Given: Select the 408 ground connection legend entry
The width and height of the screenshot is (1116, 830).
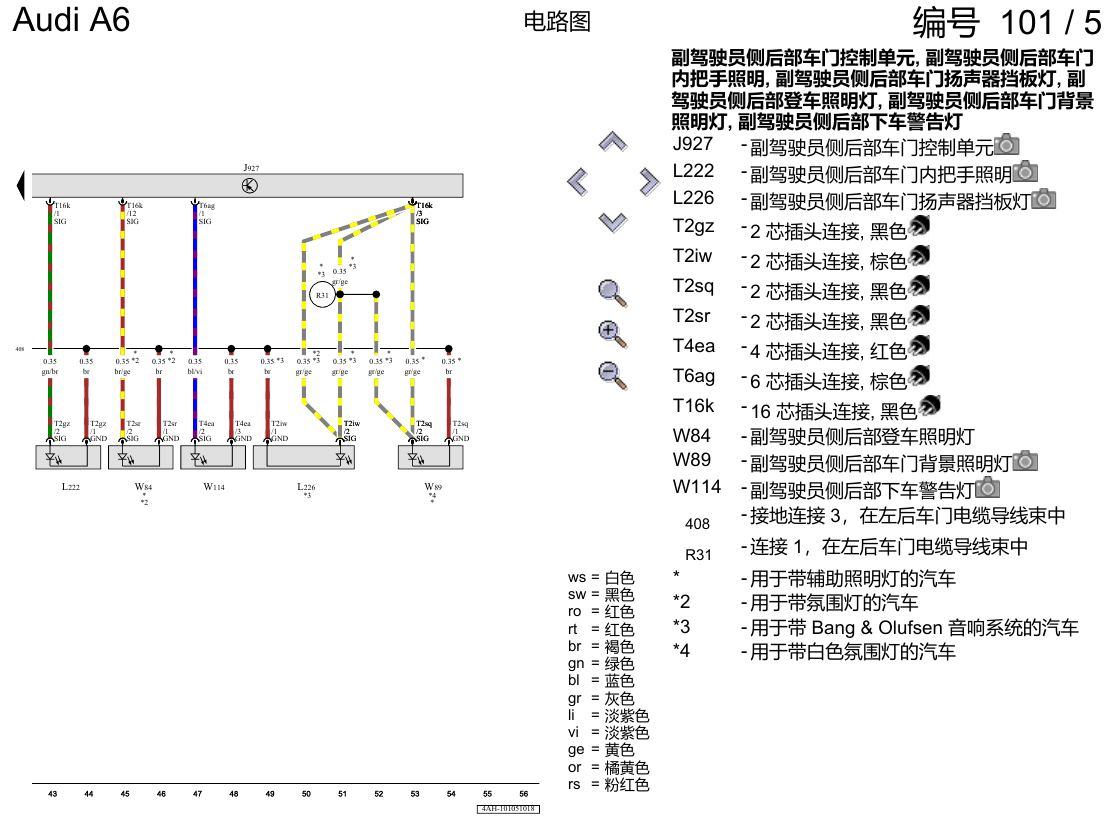Looking at the screenshot, I should pyautogui.click(x=874, y=518).
